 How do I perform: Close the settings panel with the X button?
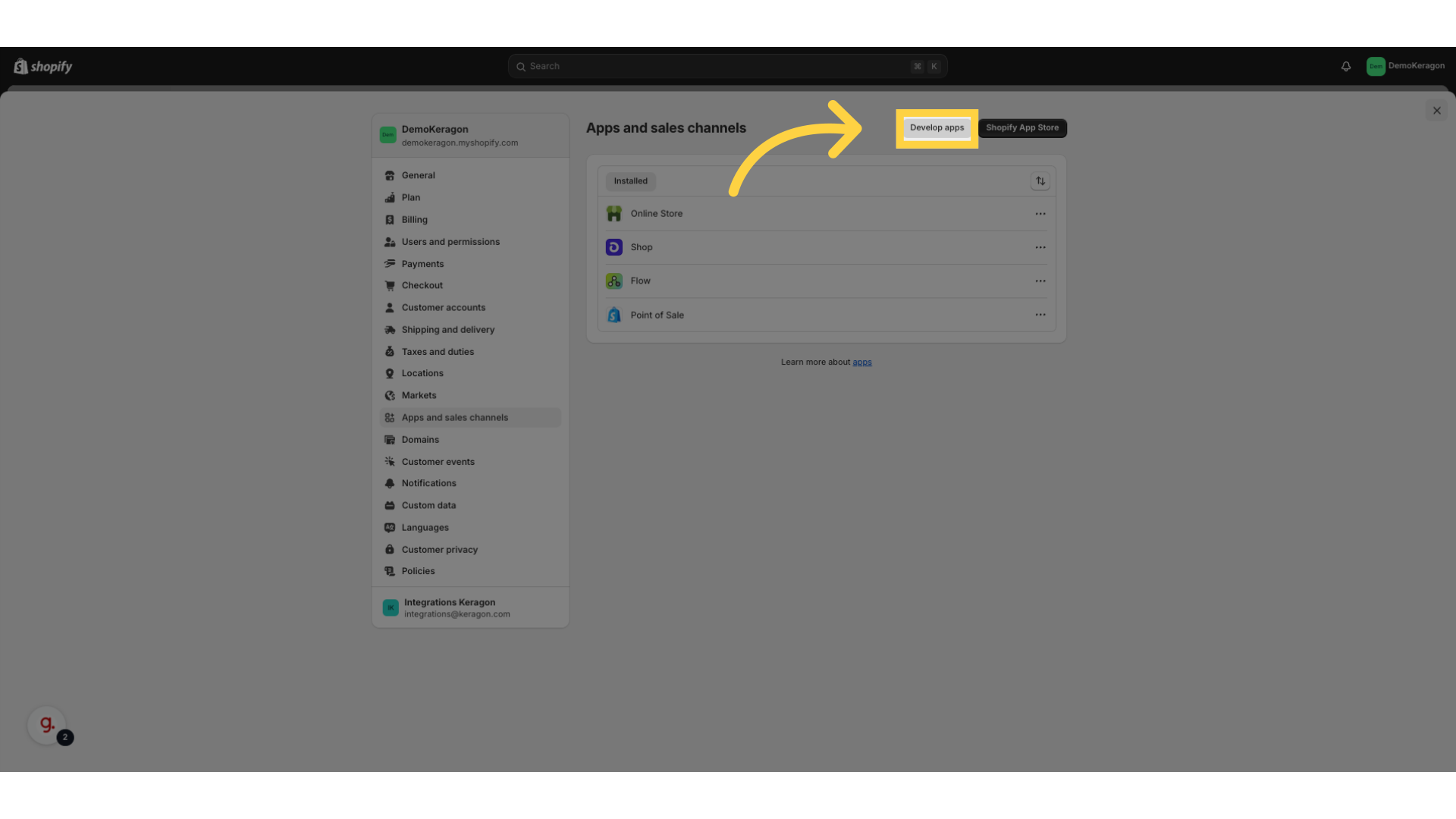click(1436, 111)
